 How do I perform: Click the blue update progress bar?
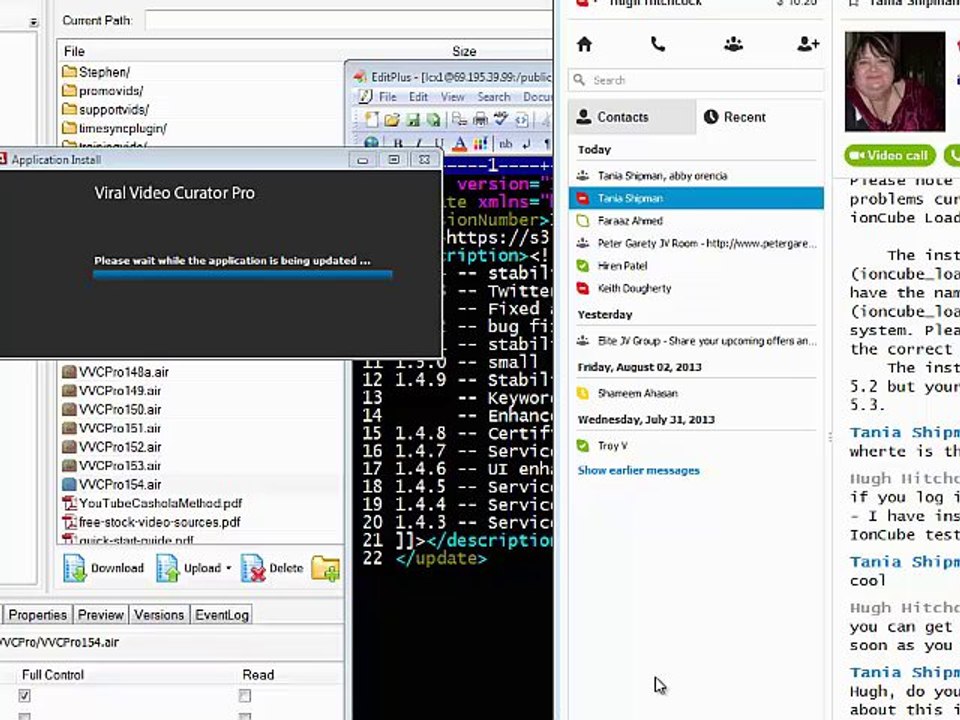(x=242, y=274)
